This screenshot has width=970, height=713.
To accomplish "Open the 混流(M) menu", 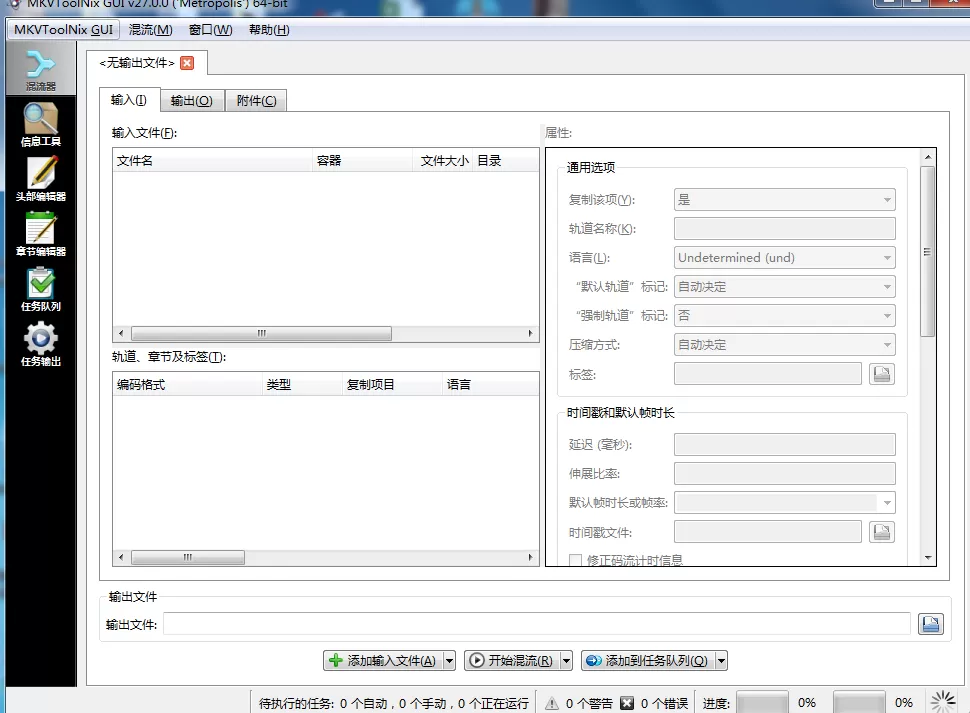I will click(150, 29).
